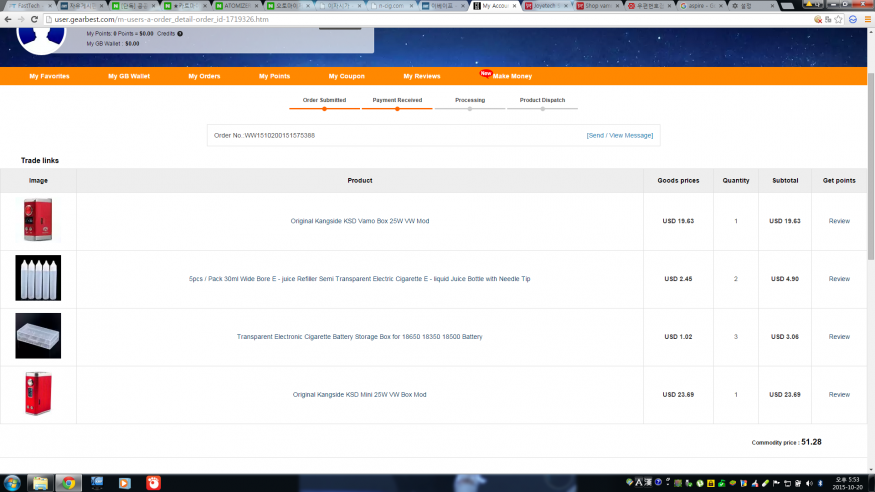Bookmark this page with the star icon
The width and height of the screenshot is (875, 492).
point(838,19)
